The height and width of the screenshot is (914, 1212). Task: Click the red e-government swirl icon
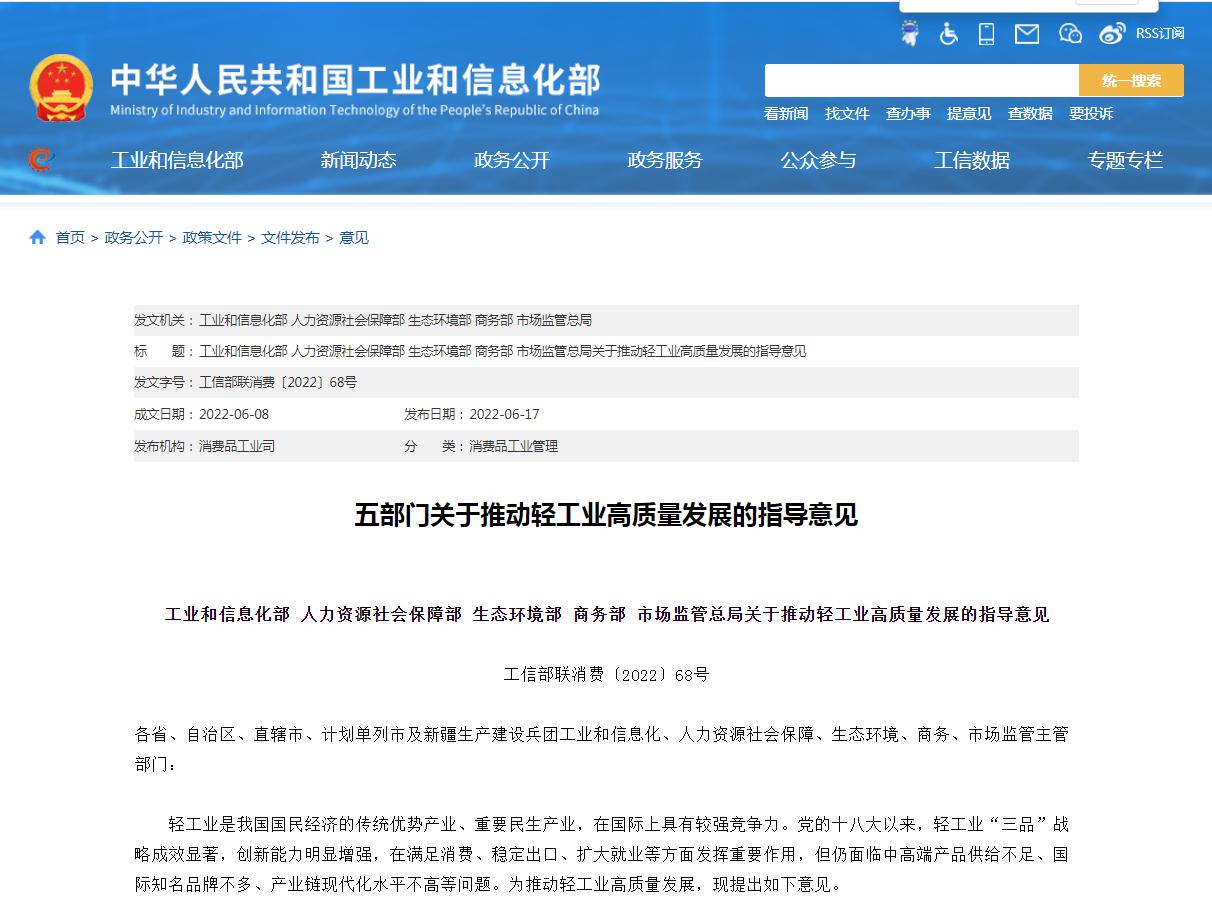40,159
